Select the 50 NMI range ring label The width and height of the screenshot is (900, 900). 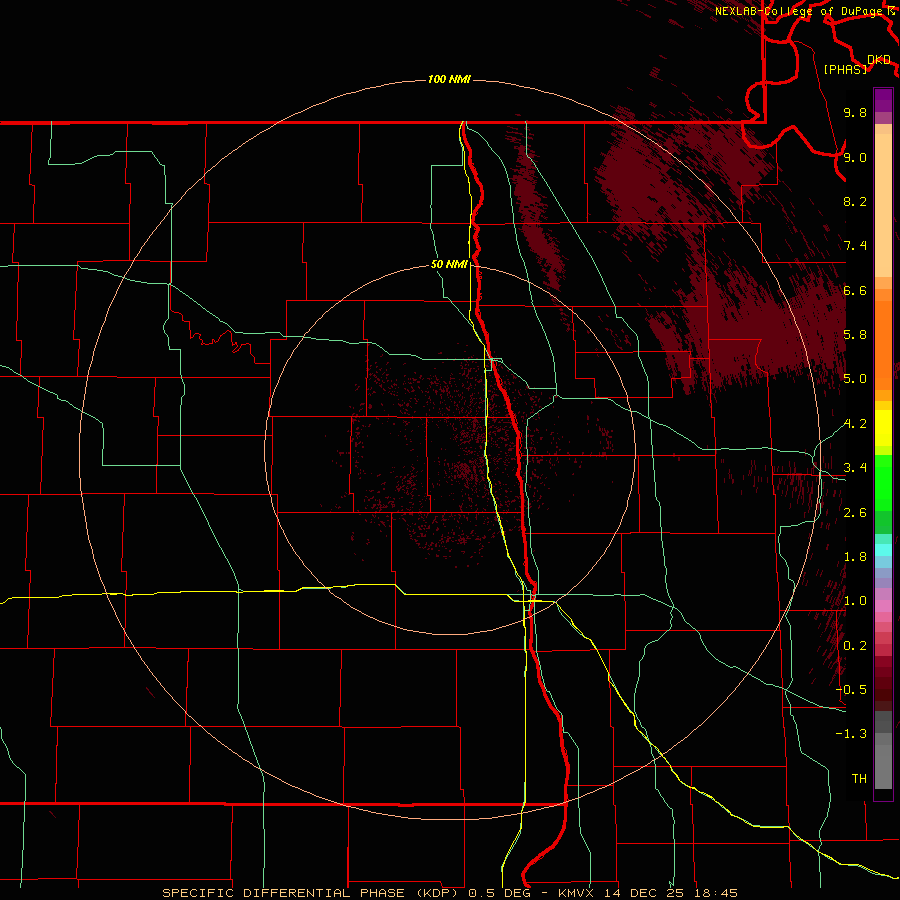(x=449, y=265)
